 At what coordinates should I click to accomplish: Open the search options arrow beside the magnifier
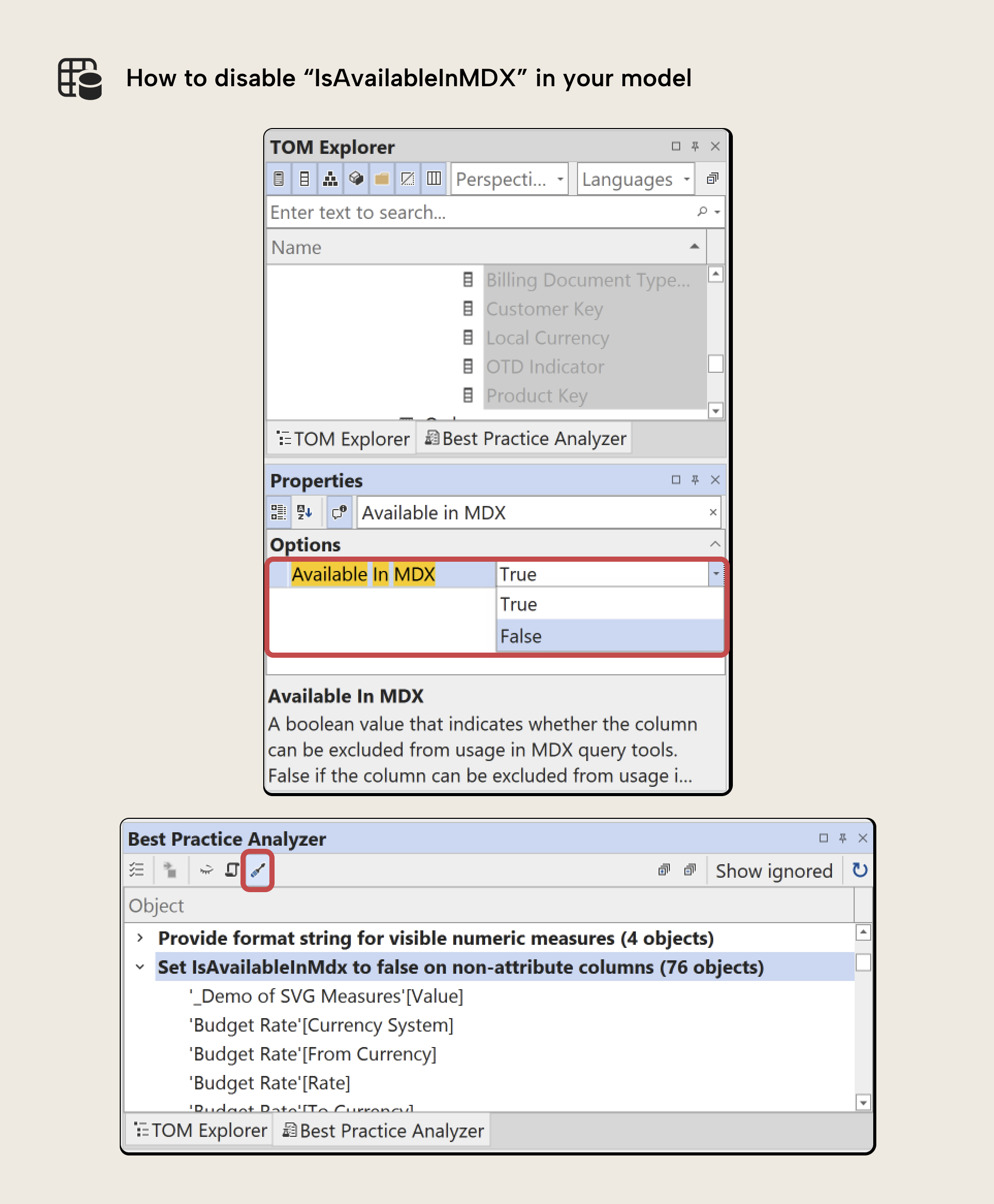tap(717, 213)
